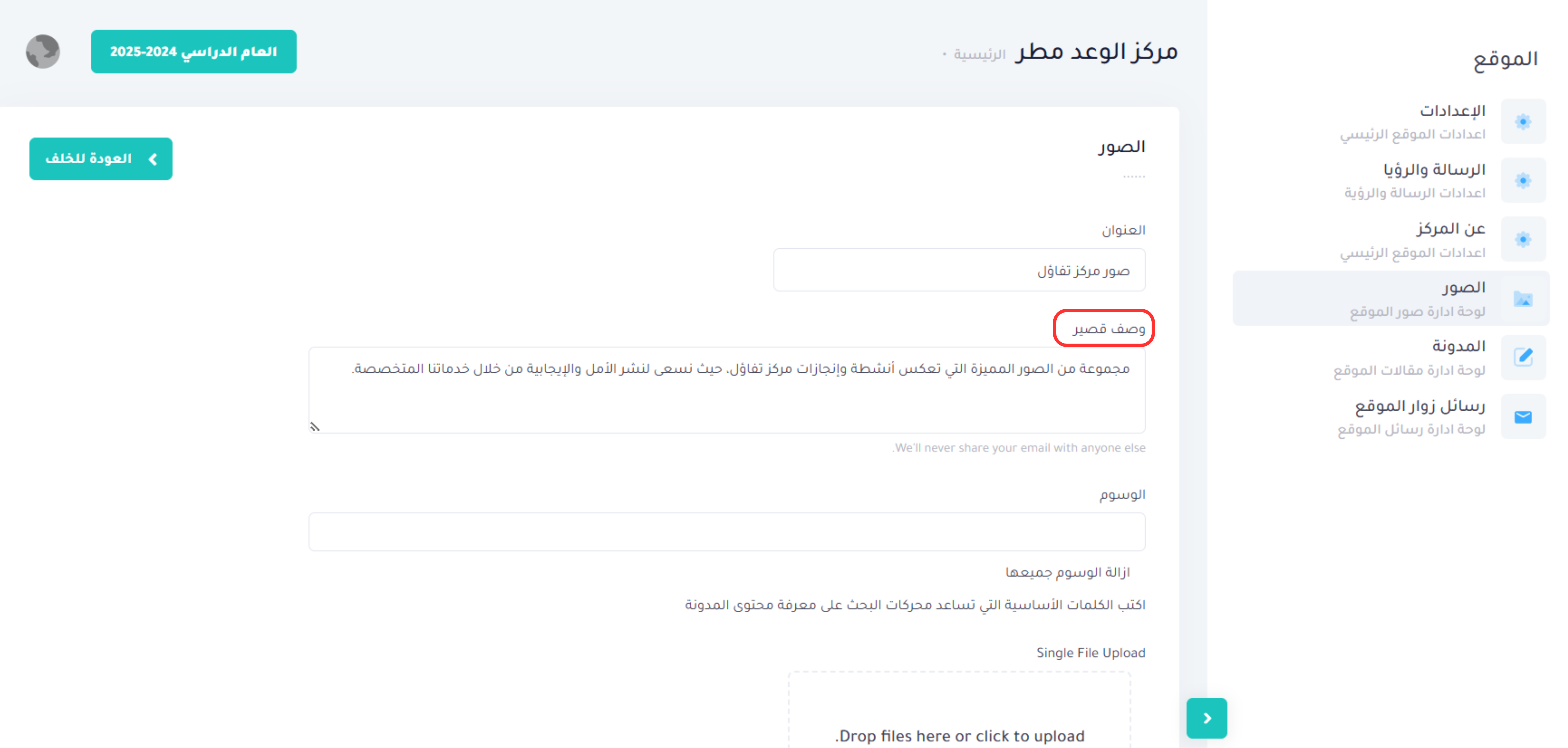Click the gear icon beside الإعدادات

click(x=1523, y=121)
